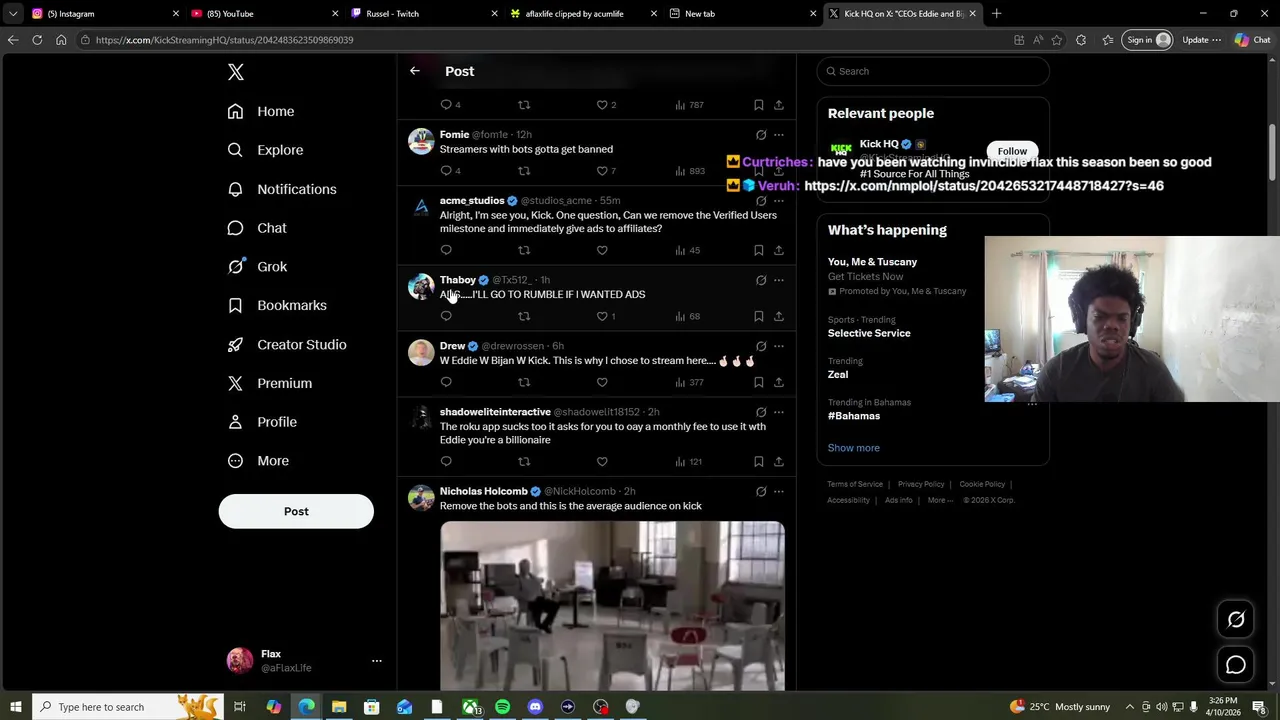This screenshot has height=720, width=1280.
Task: Like Fomie's post about bots
Action: (x=602, y=171)
